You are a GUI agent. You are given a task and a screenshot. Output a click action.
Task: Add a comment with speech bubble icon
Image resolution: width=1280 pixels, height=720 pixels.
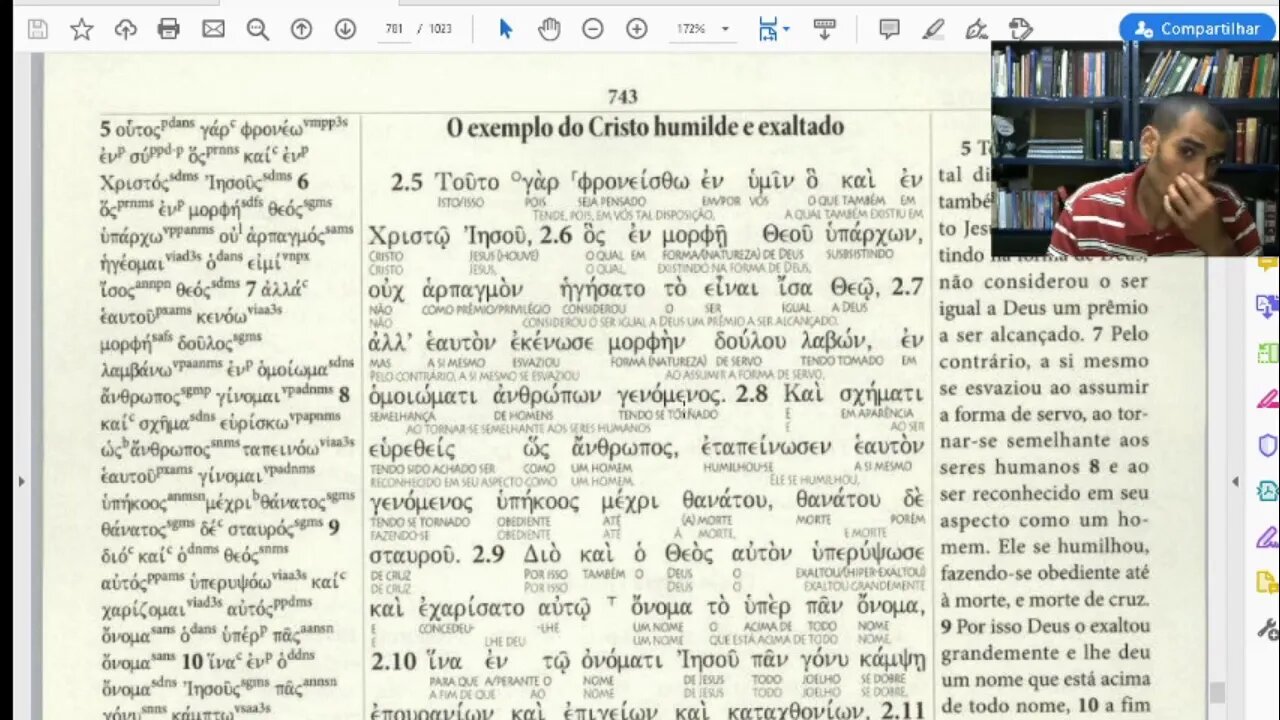889,29
